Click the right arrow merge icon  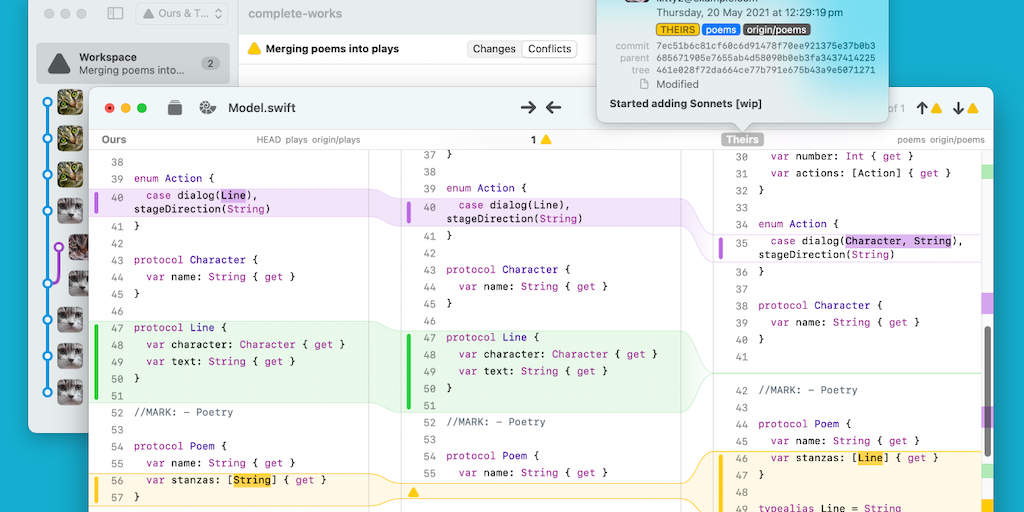[529, 108]
